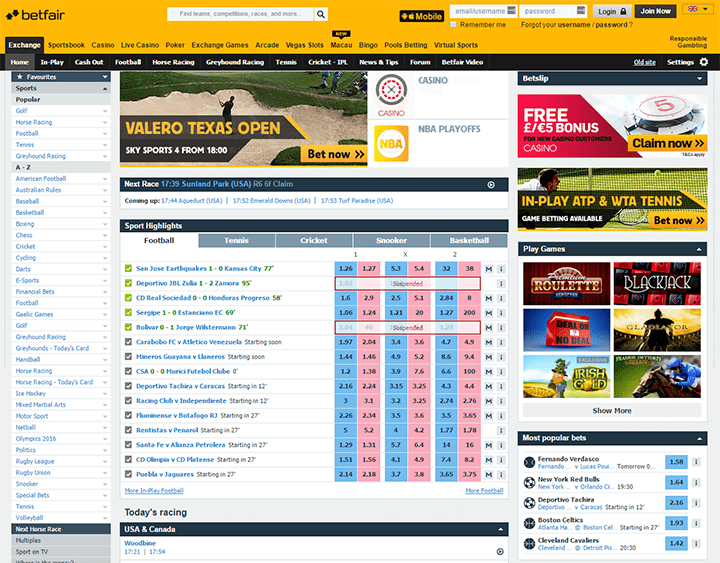Open the More In-Play Football link
720x563 pixels.
pyautogui.click(x=154, y=491)
